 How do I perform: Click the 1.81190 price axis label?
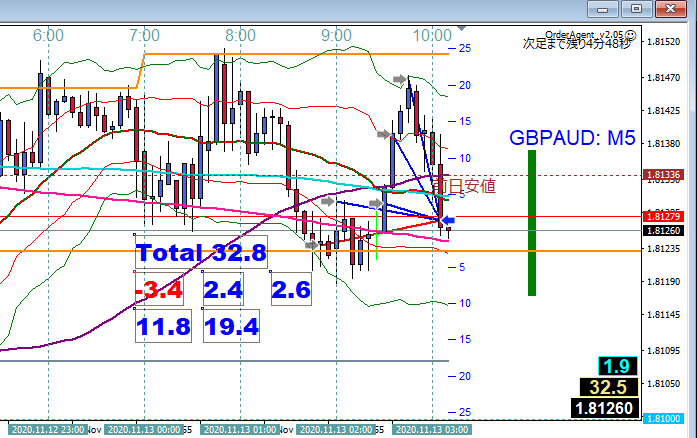pyautogui.click(x=663, y=281)
